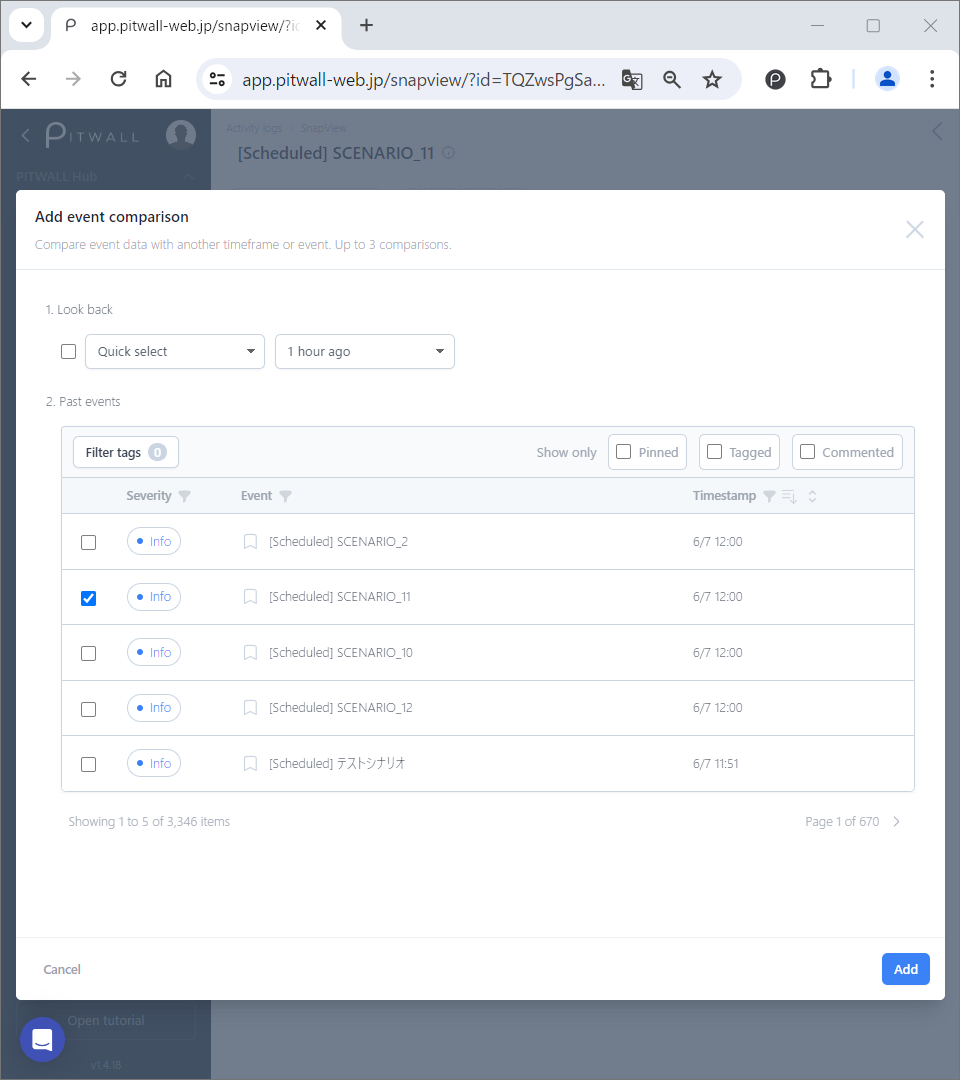Open the chat support bubble
The width and height of the screenshot is (960, 1080).
(42, 1040)
